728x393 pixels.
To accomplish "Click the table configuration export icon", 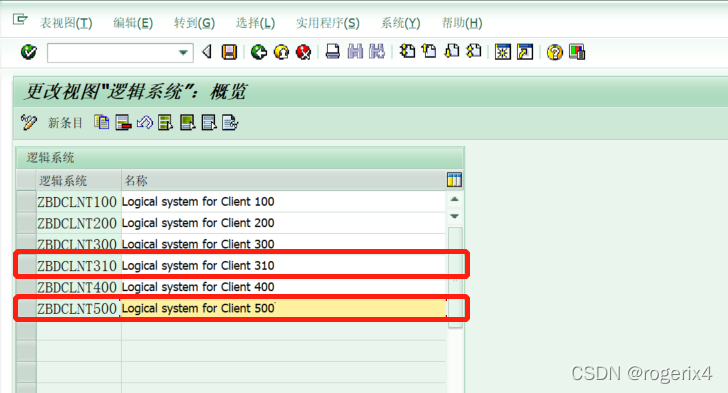I will [230, 123].
